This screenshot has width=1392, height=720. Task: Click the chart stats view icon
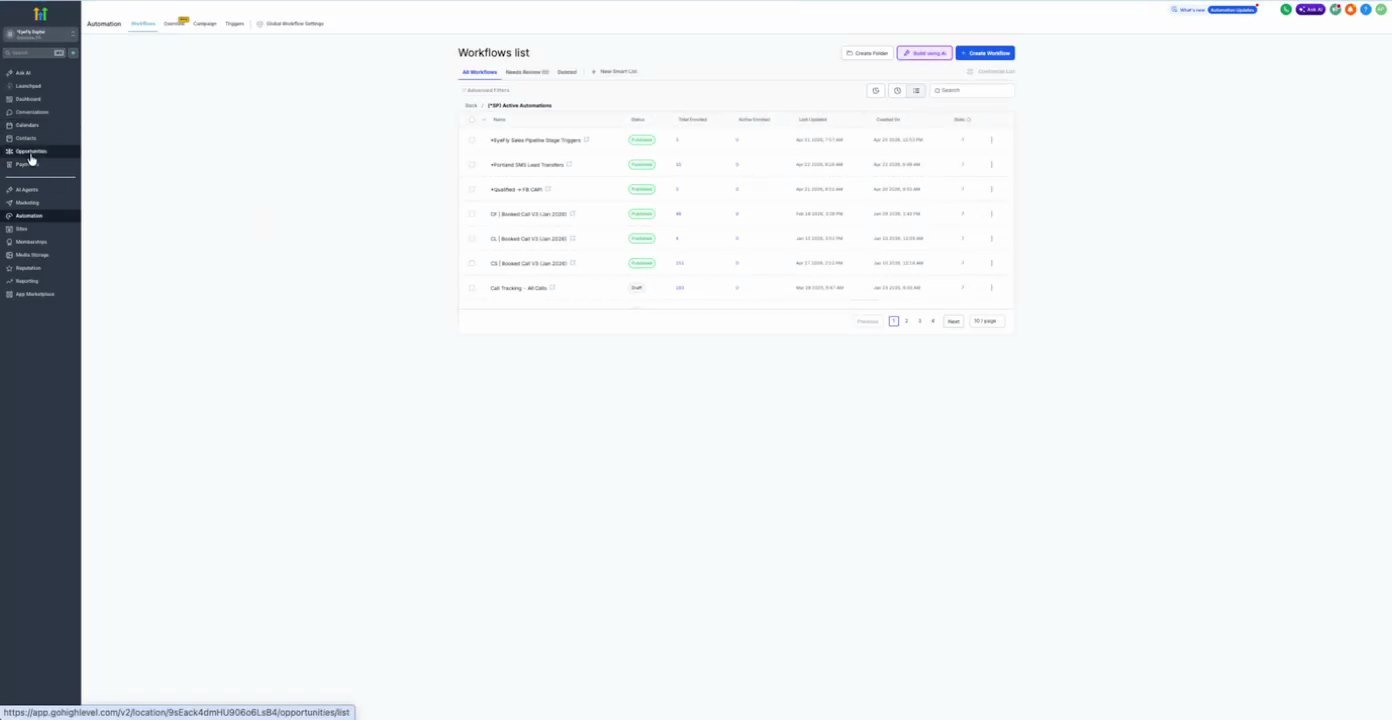click(876, 91)
